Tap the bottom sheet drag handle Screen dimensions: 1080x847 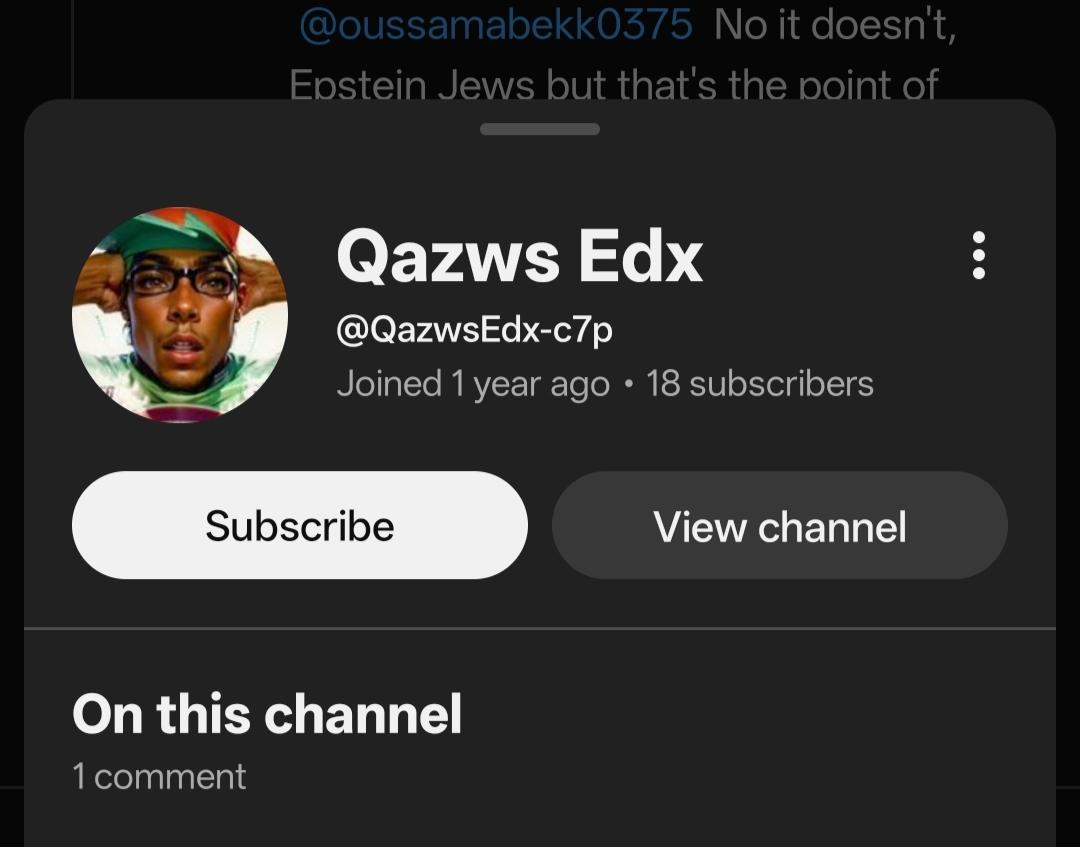point(539,129)
